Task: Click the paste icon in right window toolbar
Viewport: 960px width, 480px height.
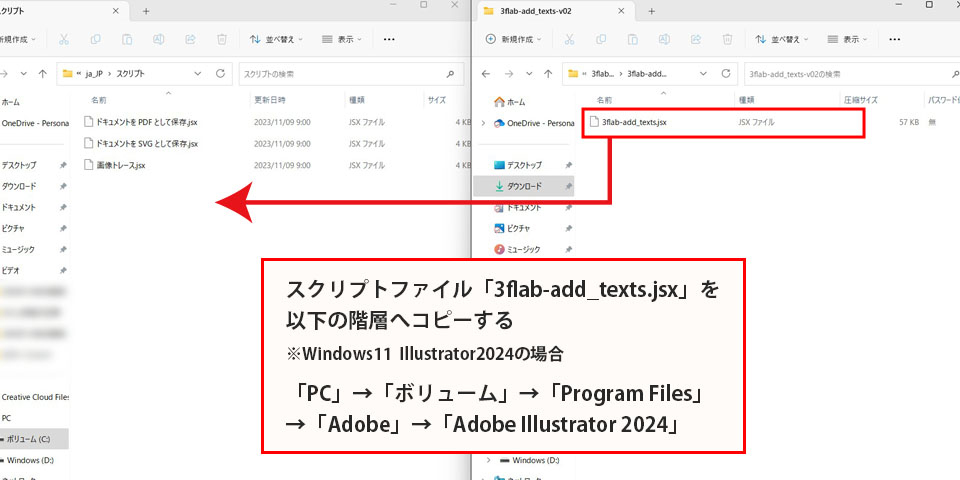Action: (630, 40)
